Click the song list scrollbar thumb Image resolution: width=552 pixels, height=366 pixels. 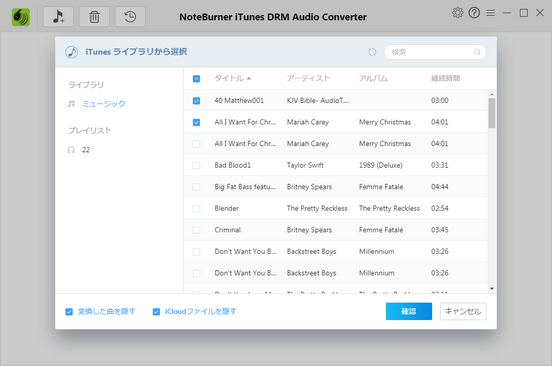(x=492, y=113)
